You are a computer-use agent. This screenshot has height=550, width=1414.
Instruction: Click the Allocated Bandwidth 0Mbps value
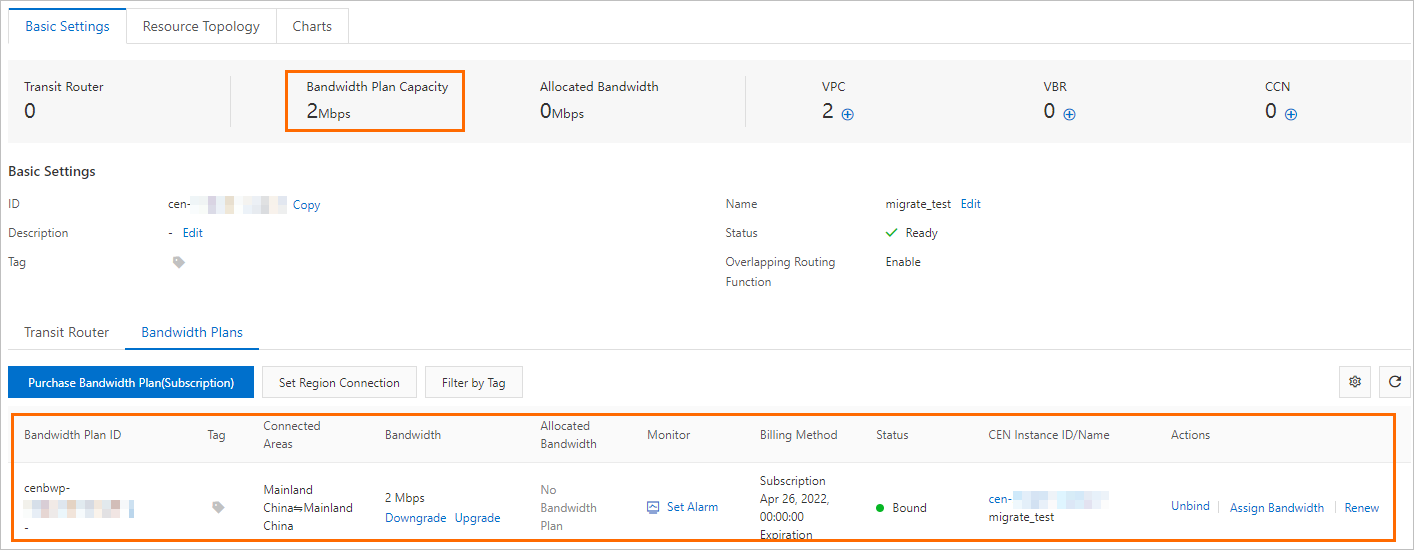(562, 111)
